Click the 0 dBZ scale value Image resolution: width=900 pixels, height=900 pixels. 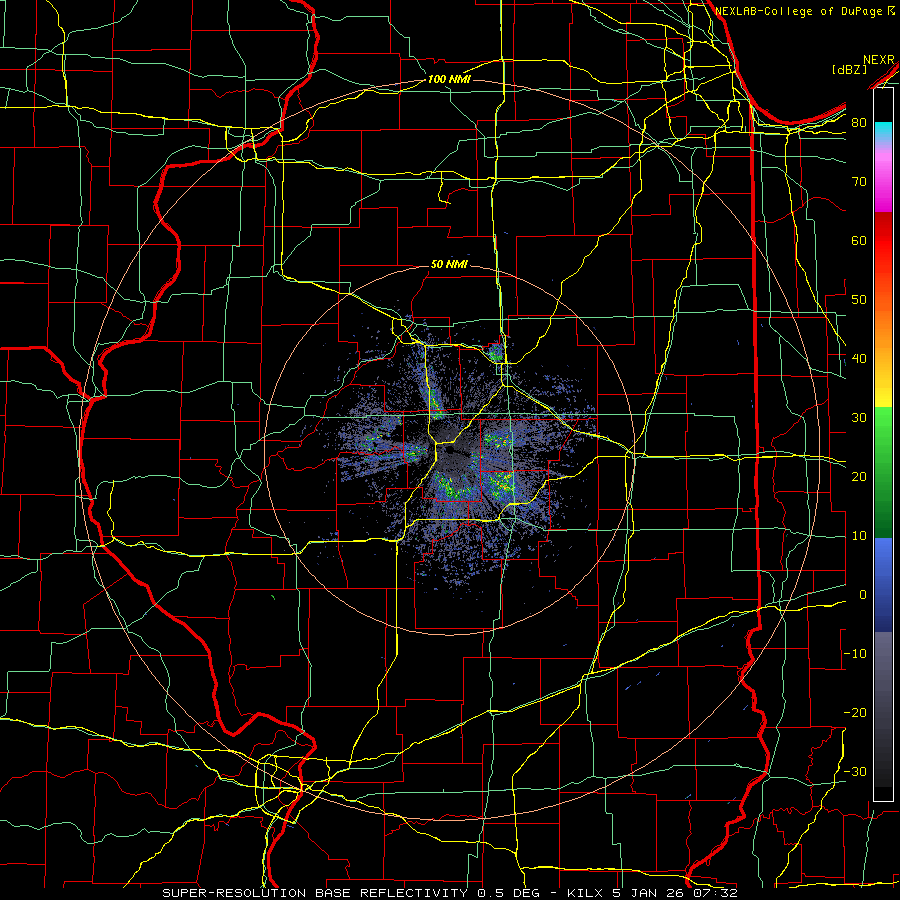pyautogui.click(x=863, y=595)
